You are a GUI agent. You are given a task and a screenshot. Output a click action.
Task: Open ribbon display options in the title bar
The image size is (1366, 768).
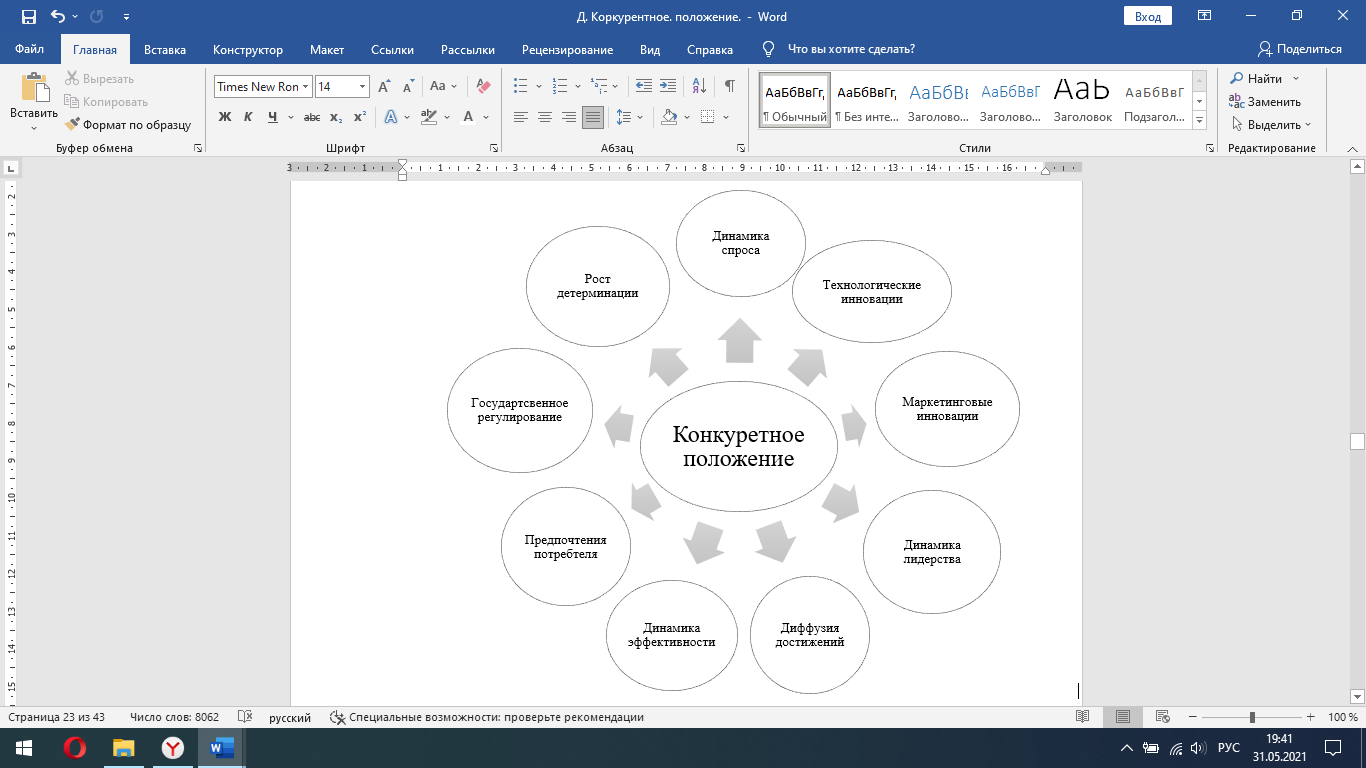[1204, 16]
